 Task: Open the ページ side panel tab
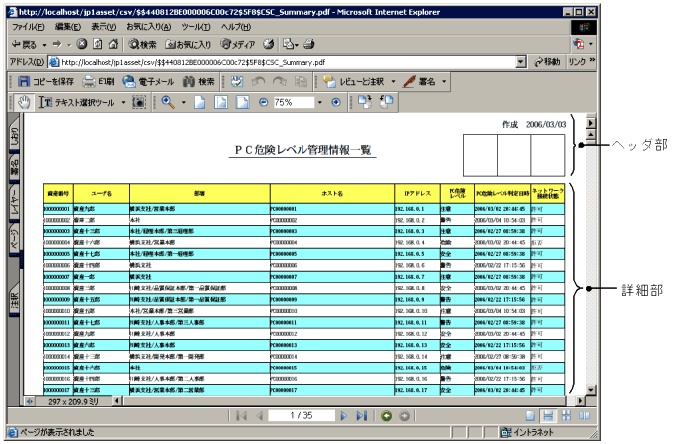point(13,240)
